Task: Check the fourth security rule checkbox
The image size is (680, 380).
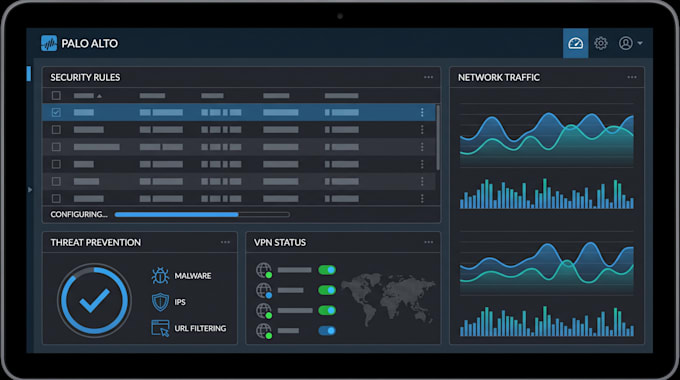Action: [x=56, y=164]
